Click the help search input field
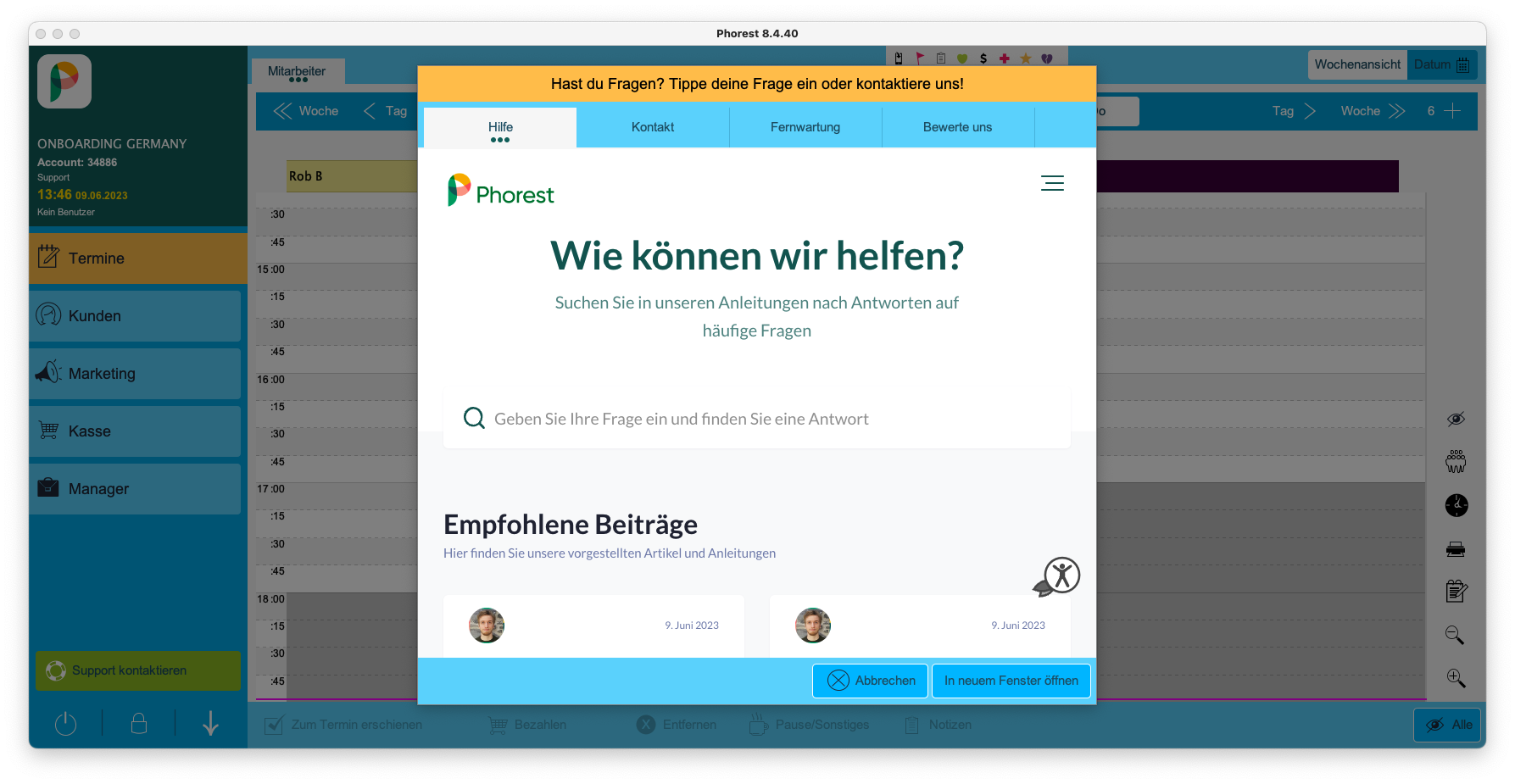This screenshot has width=1515, height=784. coord(757,419)
